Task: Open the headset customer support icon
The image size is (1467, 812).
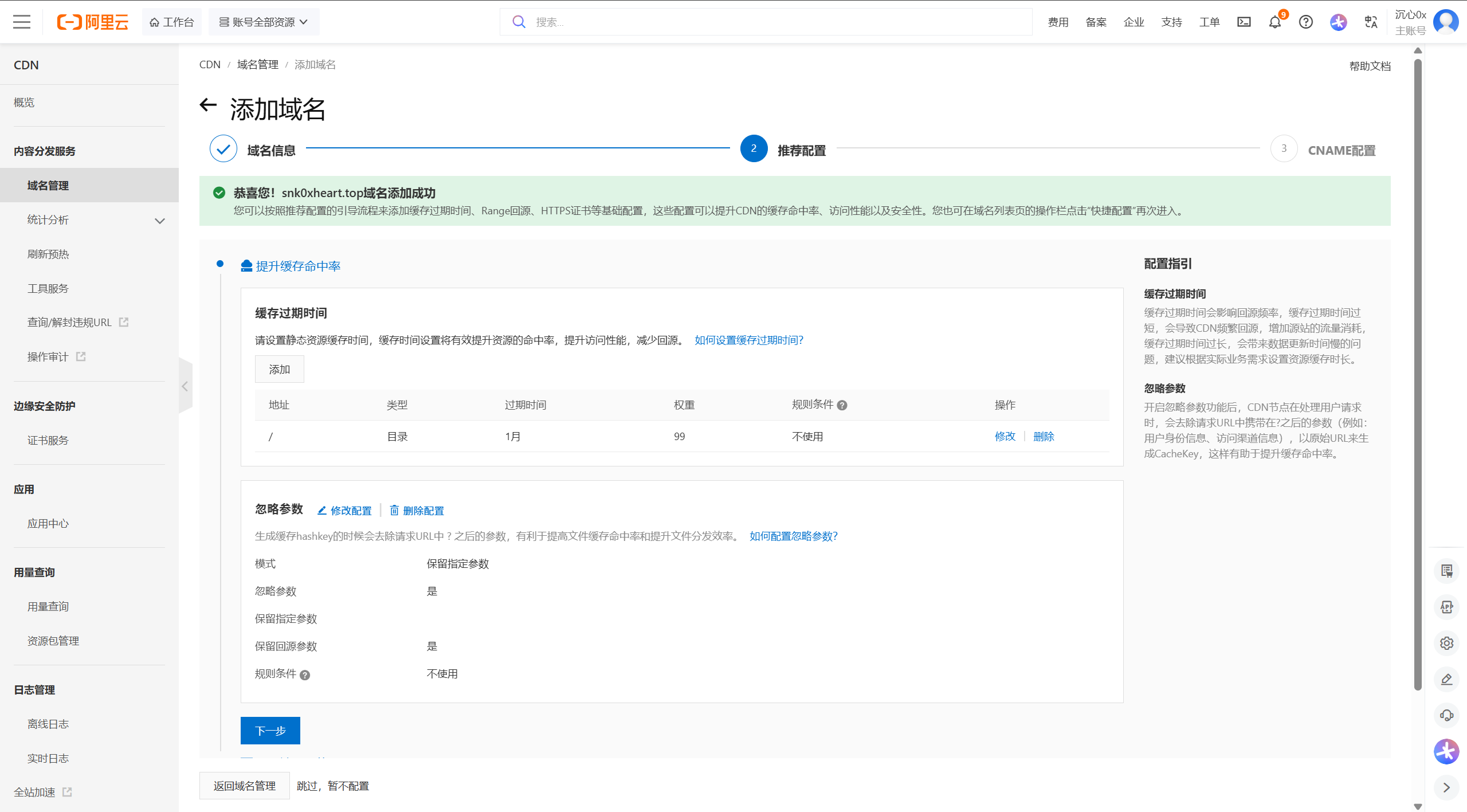Action: coord(1446,715)
